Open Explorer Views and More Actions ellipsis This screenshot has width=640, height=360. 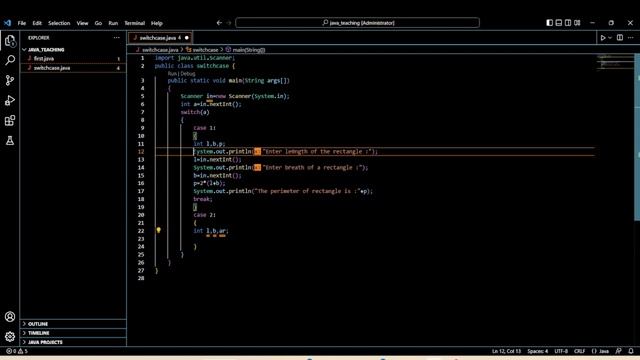(x=117, y=38)
